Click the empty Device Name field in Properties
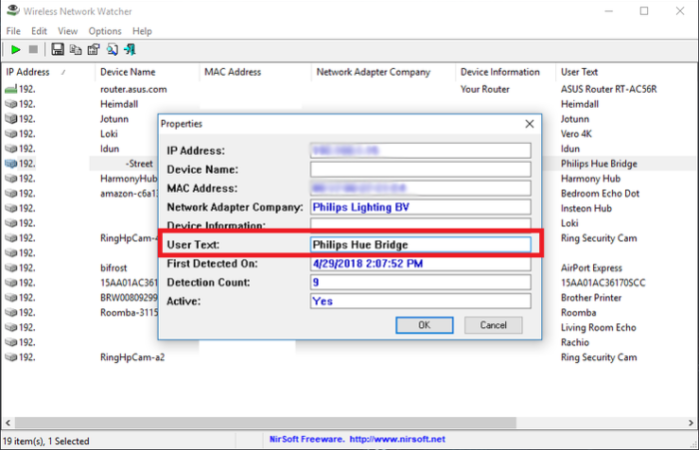699x450 pixels. point(420,169)
